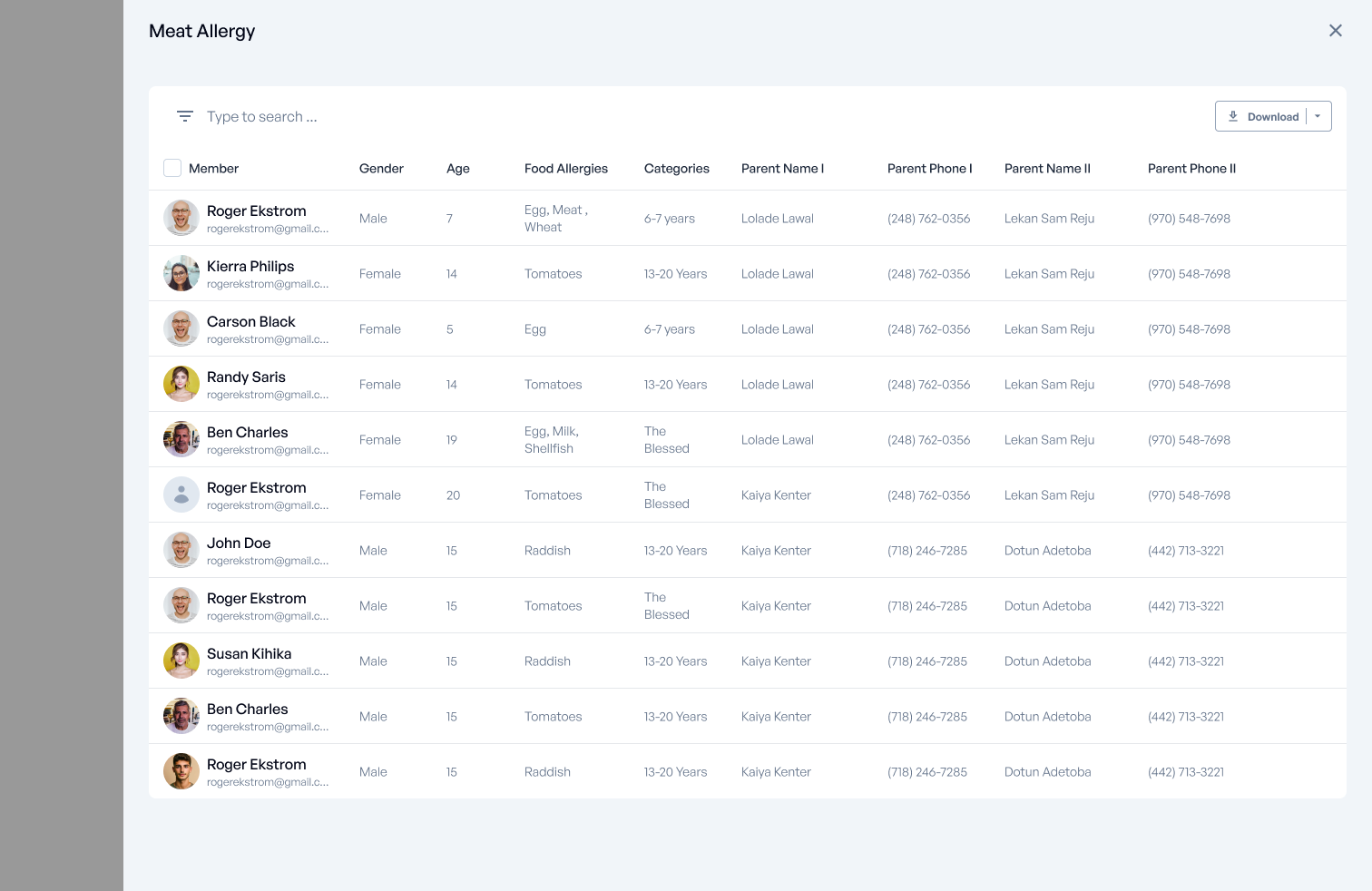Click the Categories column header
The image size is (1372, 891).
pyautogui.click(x=676, y=169)
